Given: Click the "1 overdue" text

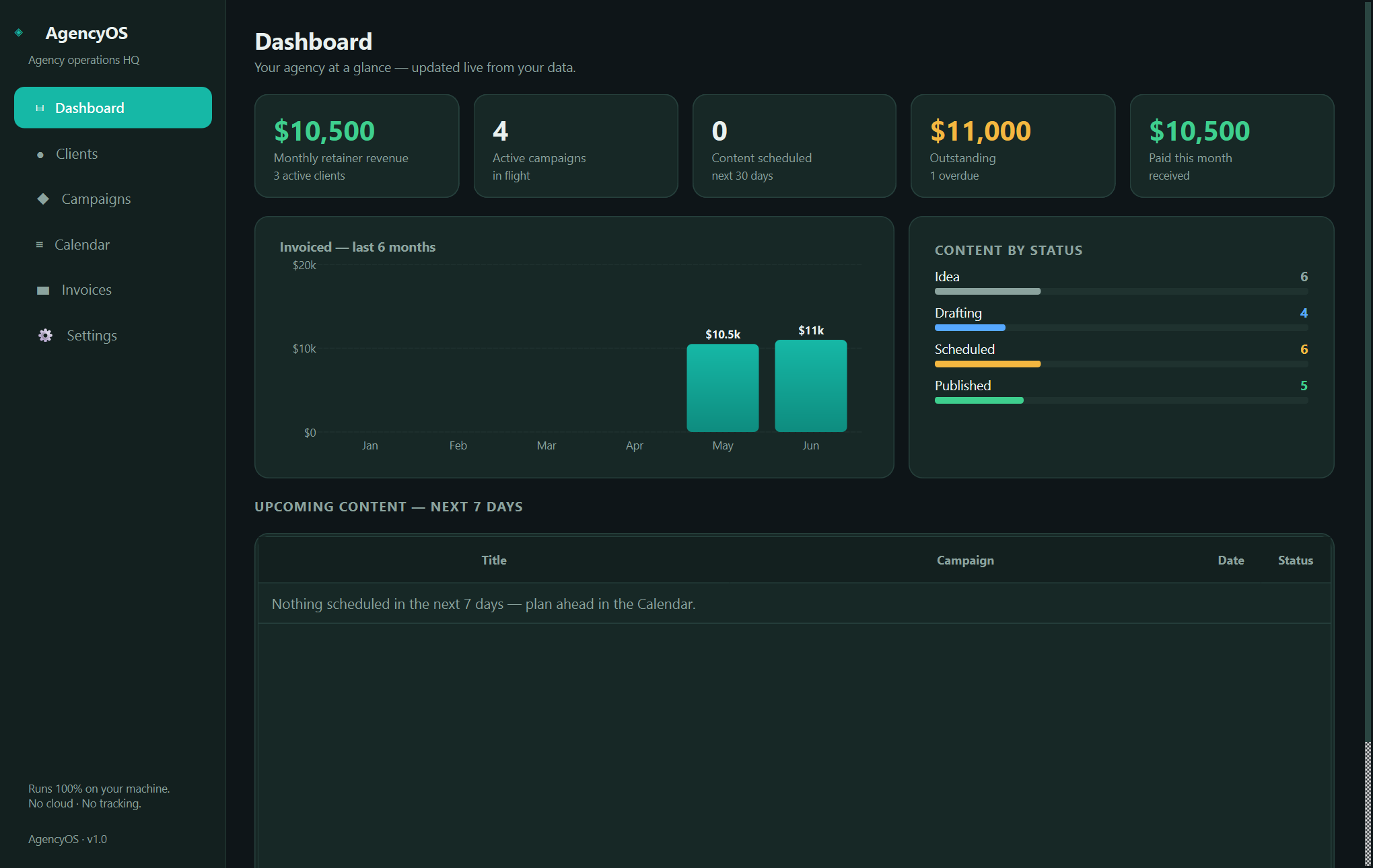Looking at the screenshot, I should (954, 176).
